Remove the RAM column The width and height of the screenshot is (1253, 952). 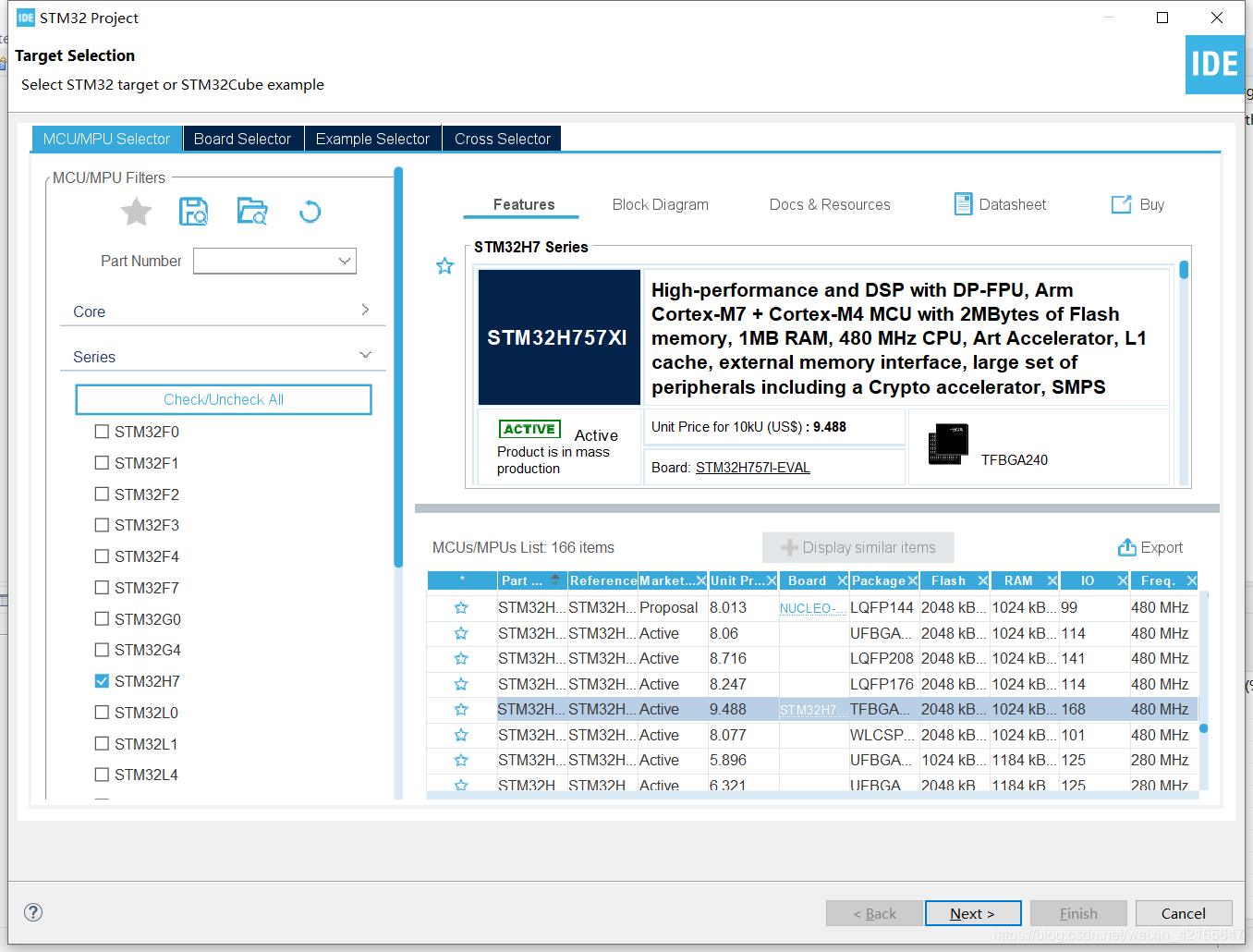click(x=1052, y=580)
